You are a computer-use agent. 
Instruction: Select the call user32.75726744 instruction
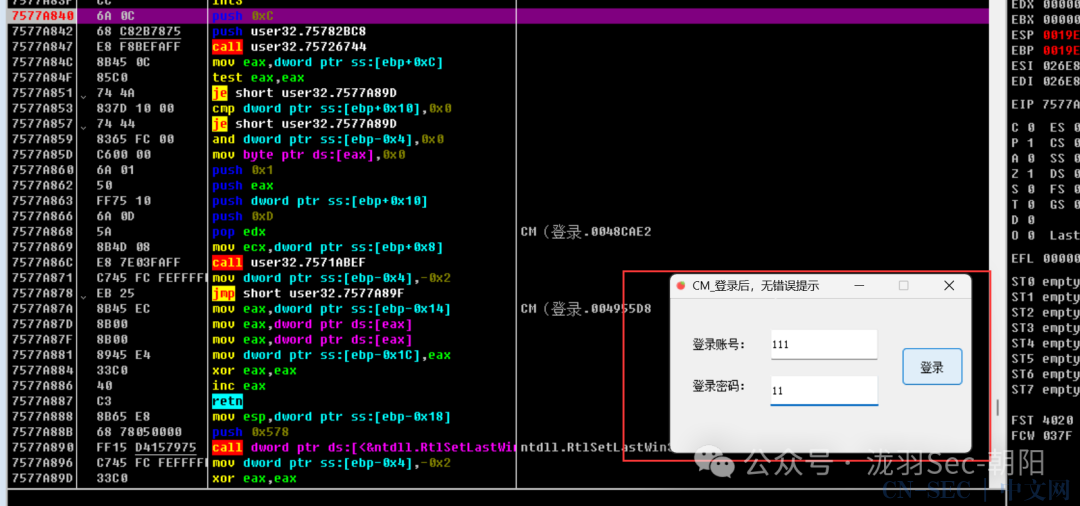(289, 47)
